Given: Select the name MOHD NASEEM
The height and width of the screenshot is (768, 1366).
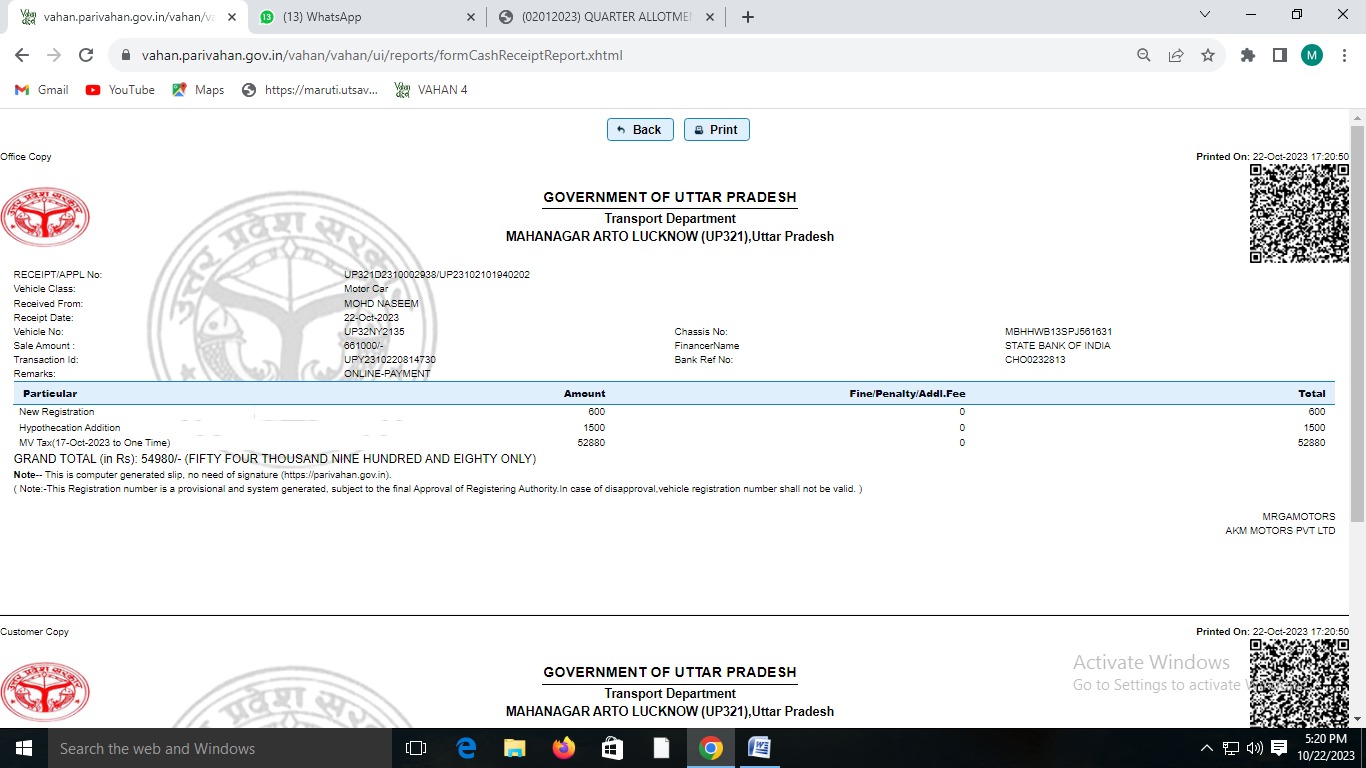Looking at the screenshot, I should pos(381,303).
